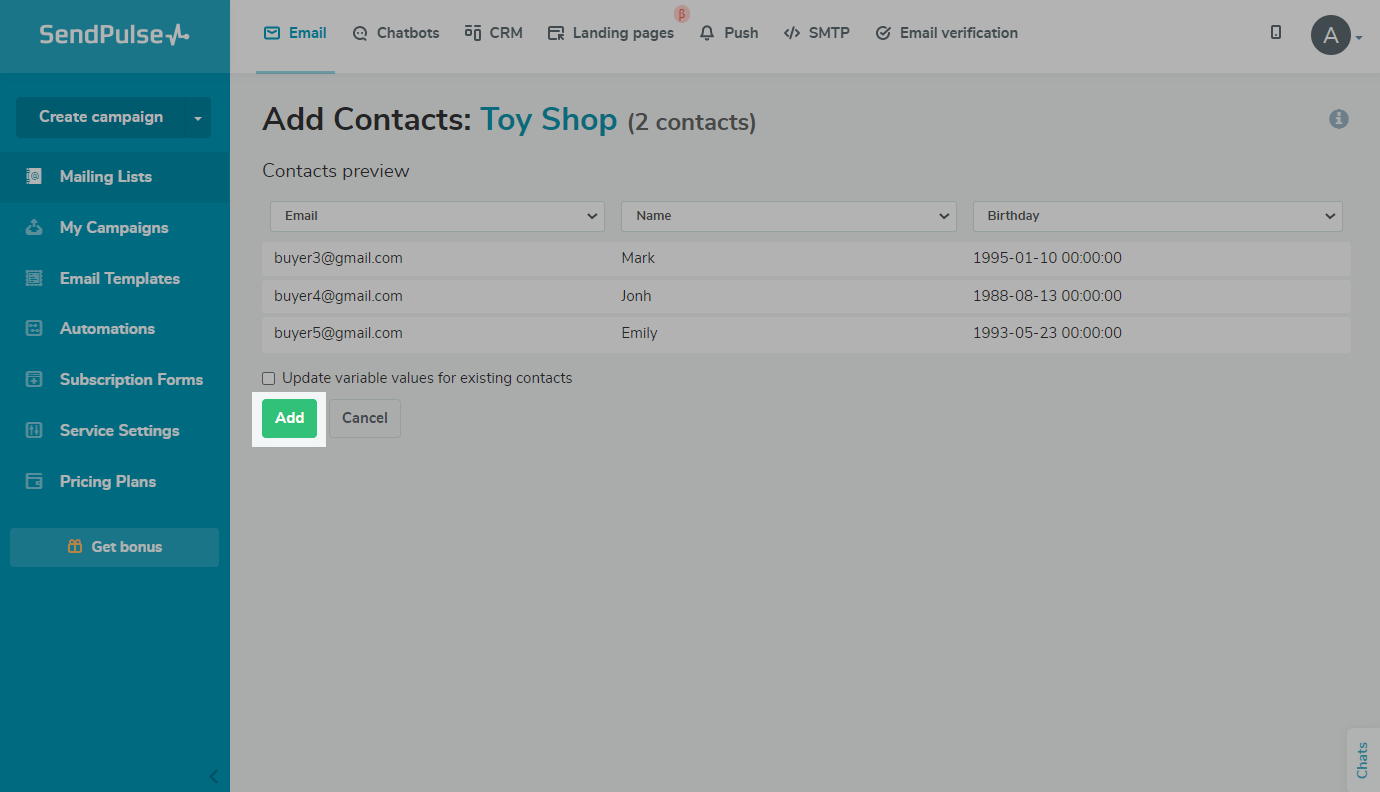Click the SendPulse logo
This screenshot has height=792, width=1380.
[x=114, y=35]
